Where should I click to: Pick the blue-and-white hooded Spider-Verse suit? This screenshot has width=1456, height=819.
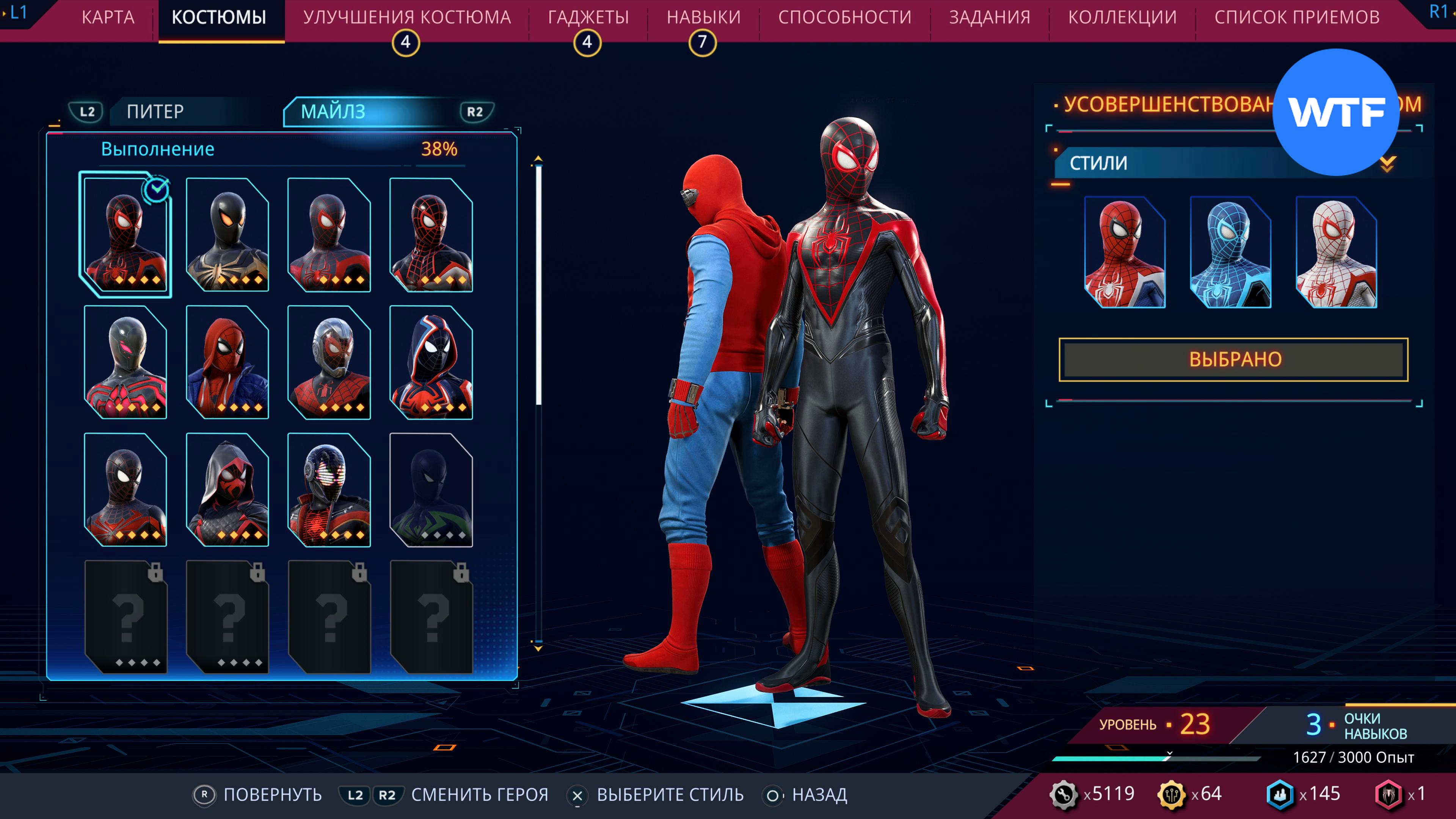[431, 362]
